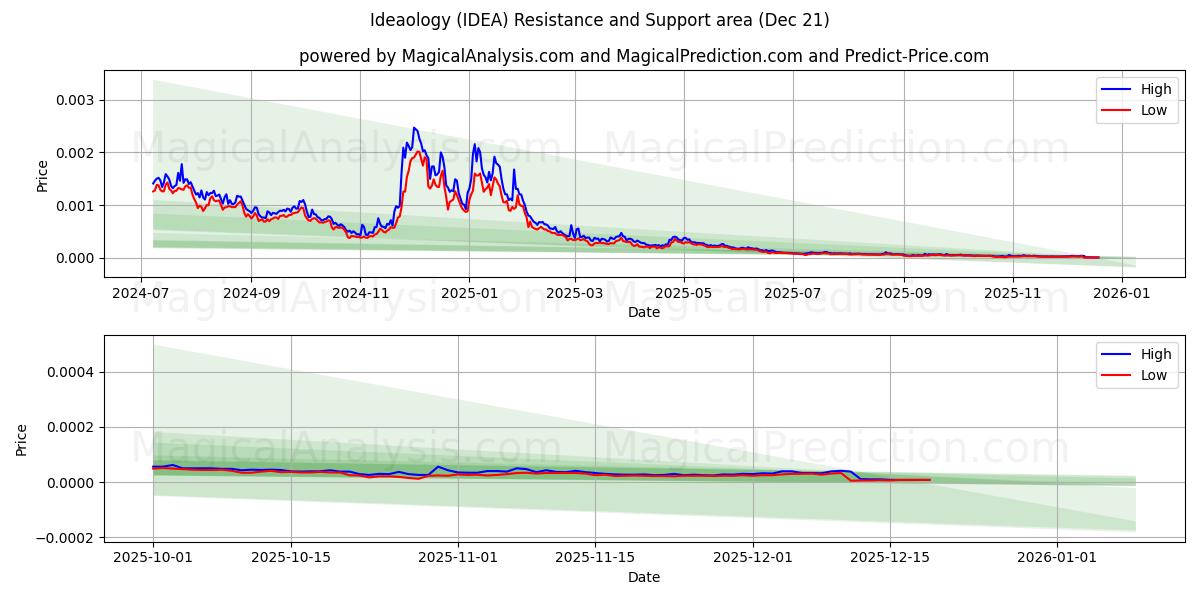This screenshot has height=600, width=1200.
Task: Click the '2025-11' x-axis tick label
Action: coord(1013,293)
